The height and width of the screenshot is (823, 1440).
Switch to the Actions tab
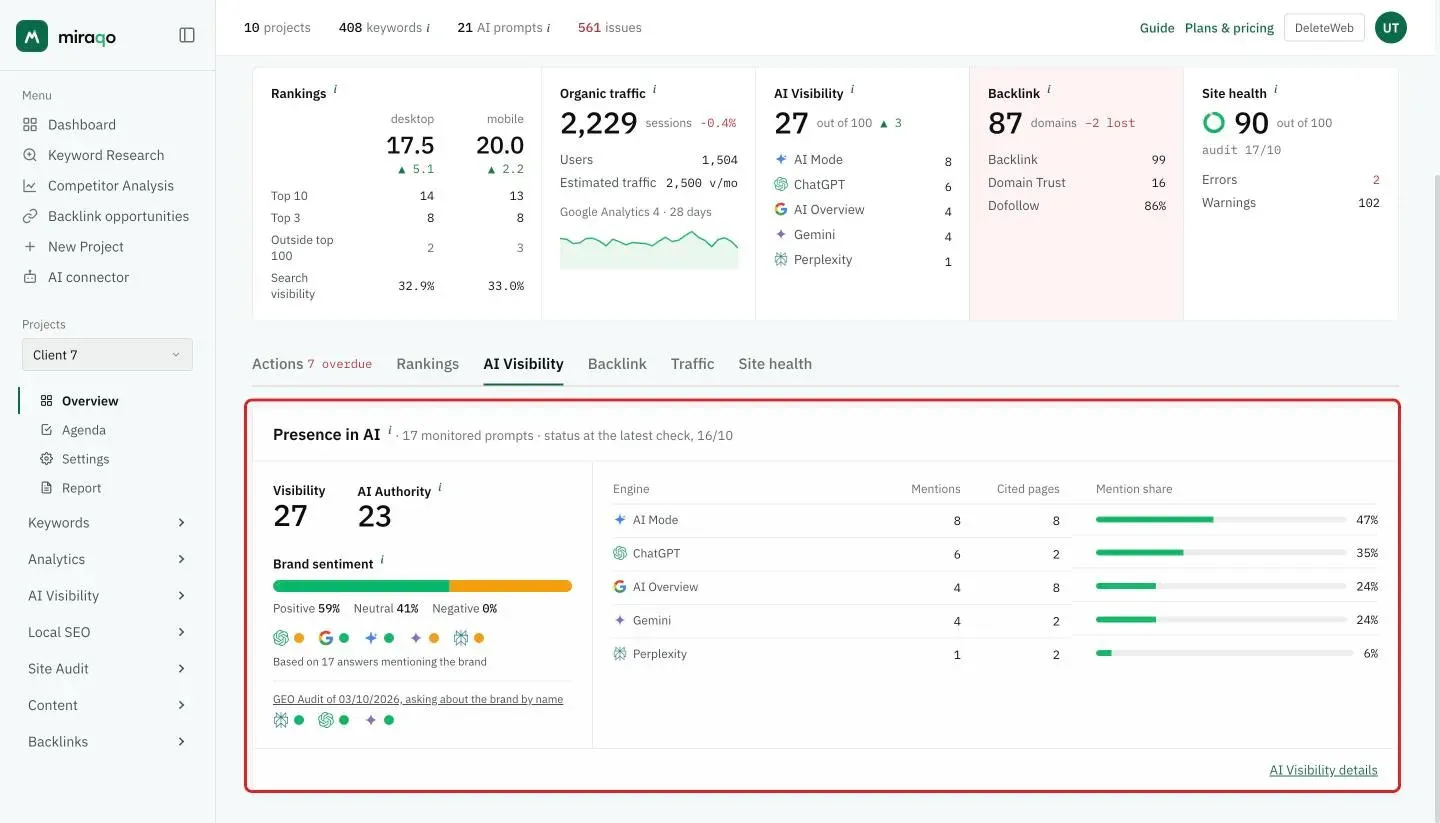coord(312,364)
